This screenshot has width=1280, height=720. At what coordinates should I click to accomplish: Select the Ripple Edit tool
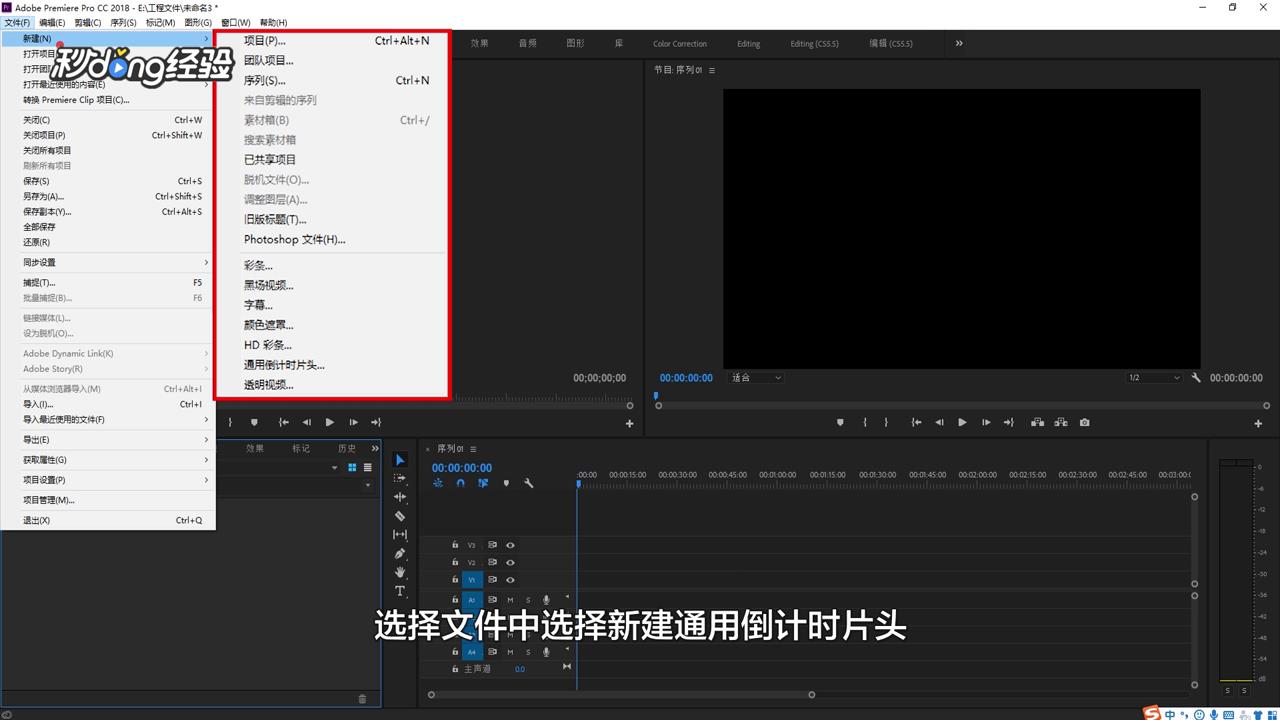[400, 497]
